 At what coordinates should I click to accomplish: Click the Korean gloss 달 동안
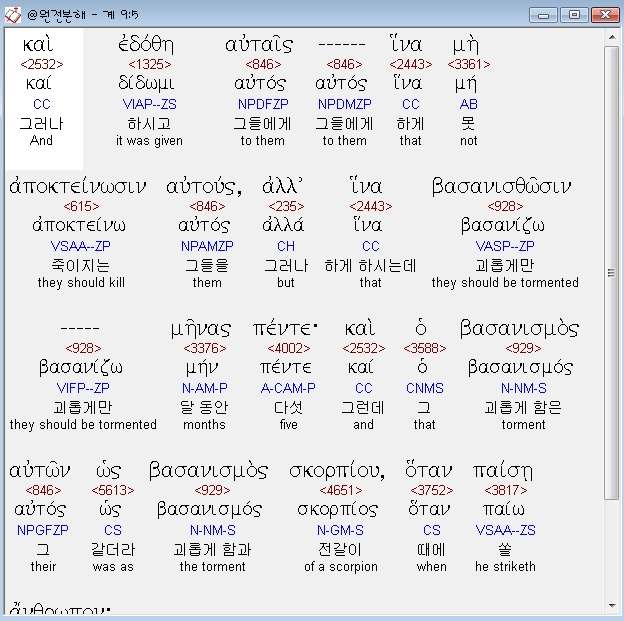pyautogui.click(x=204, y=407)
